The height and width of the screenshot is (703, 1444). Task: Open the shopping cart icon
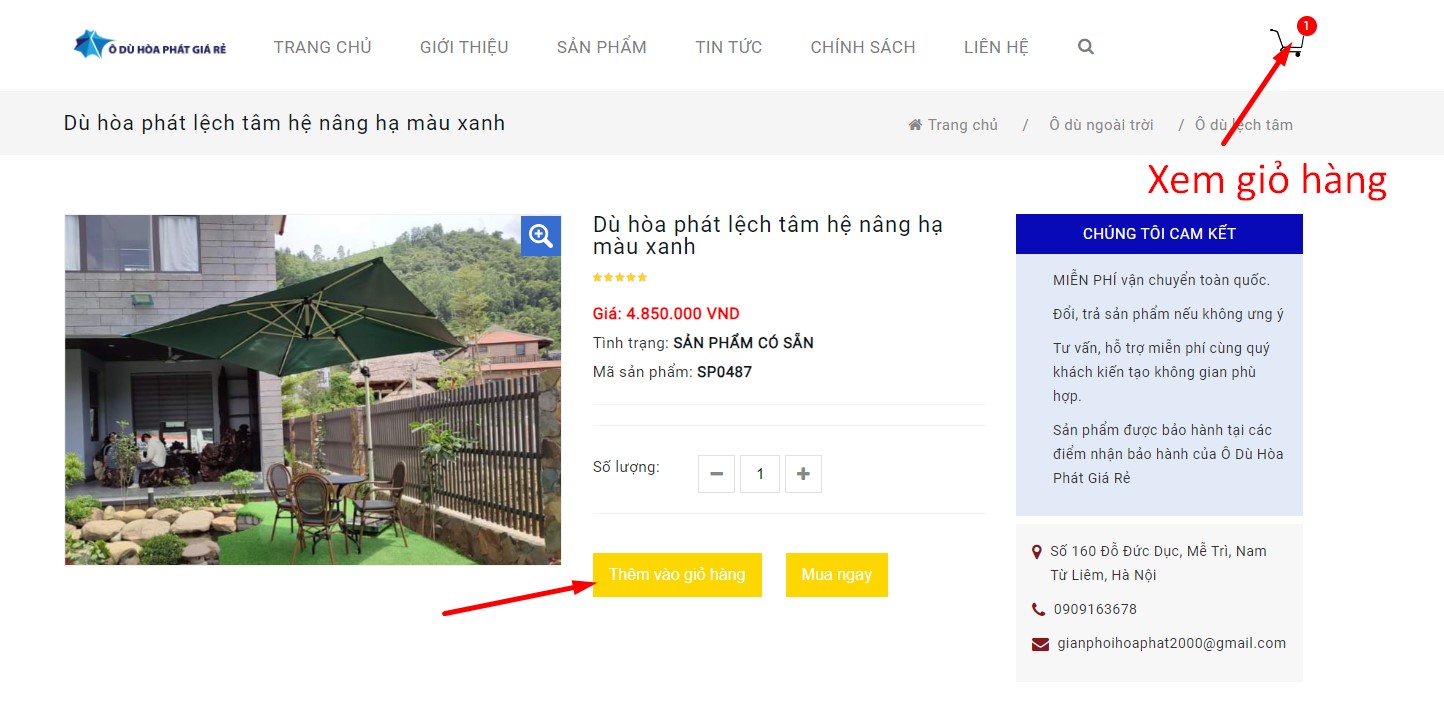(1286, 44)
